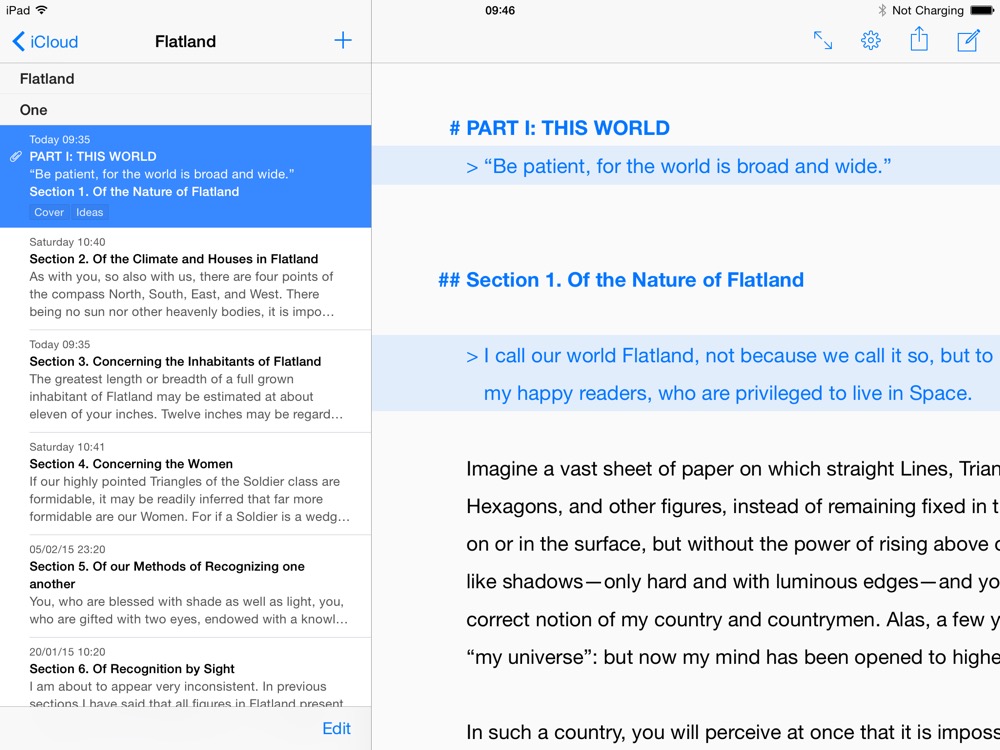Tap the battery indicator in status bar
Image resolution: width=1000 pixels, height=750 pixels.
(x=981, y=10)
